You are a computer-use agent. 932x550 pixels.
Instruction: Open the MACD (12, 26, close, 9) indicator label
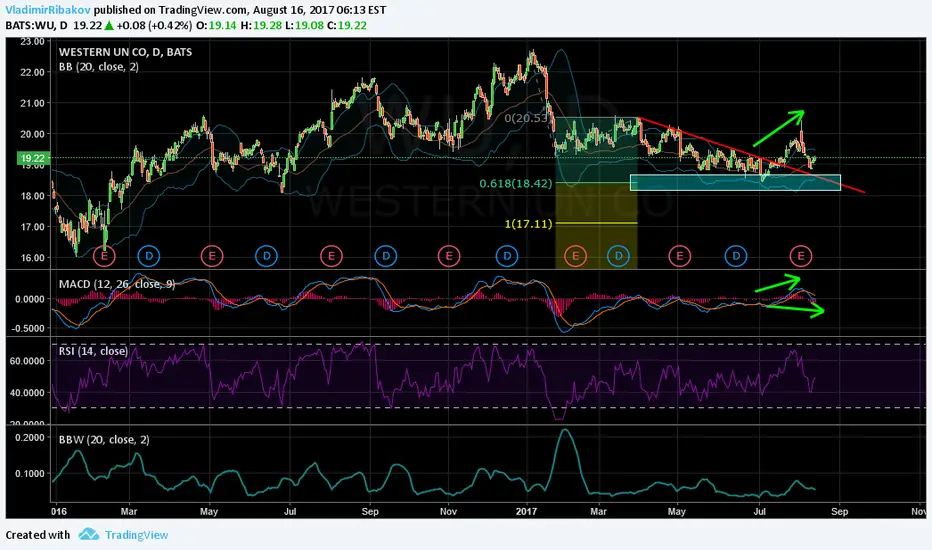(x=117, y=284)
